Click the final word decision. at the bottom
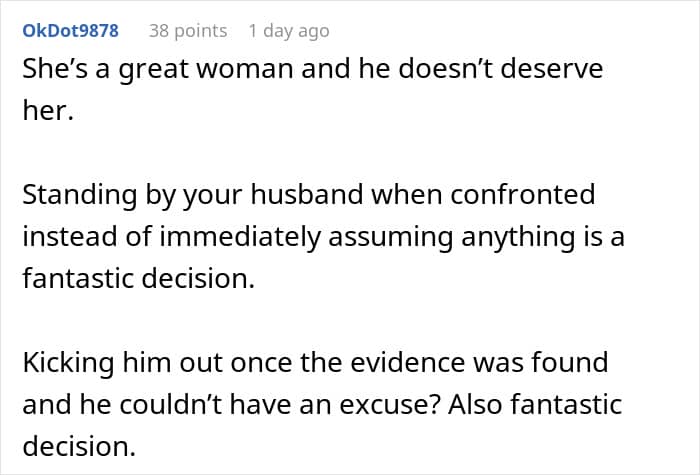 point(79,446)
